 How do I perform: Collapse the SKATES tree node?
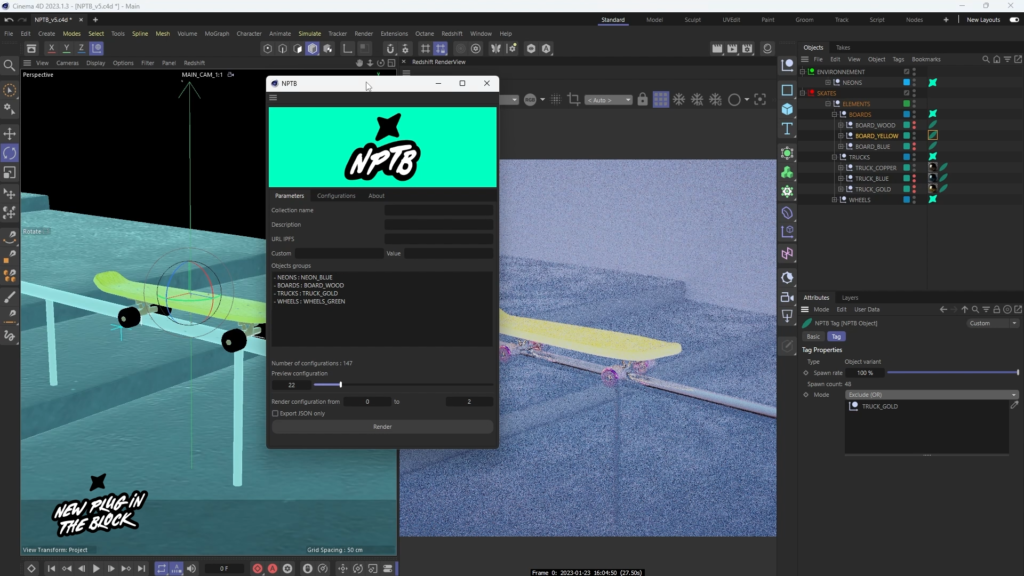click(803, 93)
